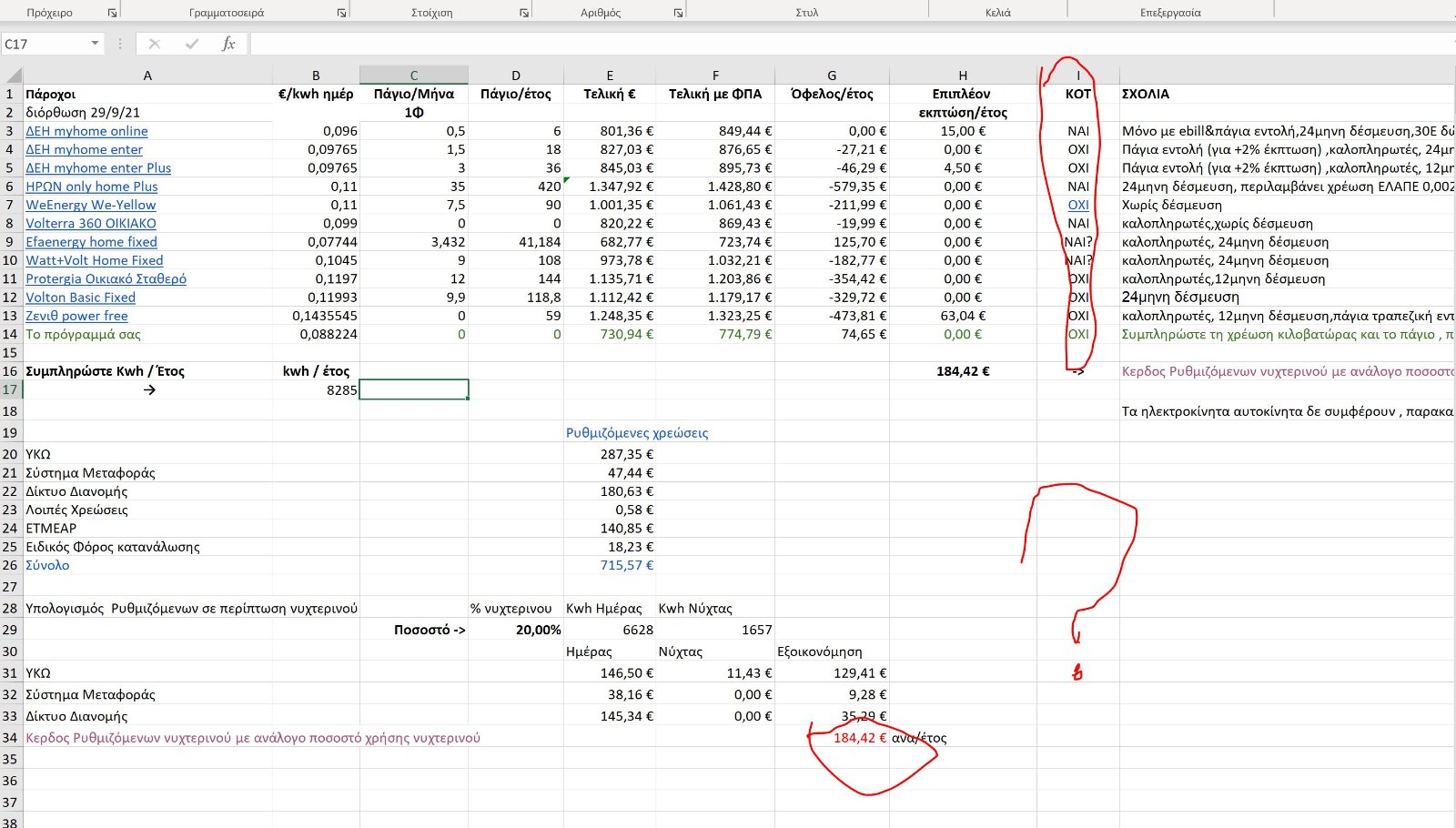Click the 'Το πρόγραμμά σας' cell
Image resolution: width=1456 pixels, height=828 pixels.
(x=147, y=334)
